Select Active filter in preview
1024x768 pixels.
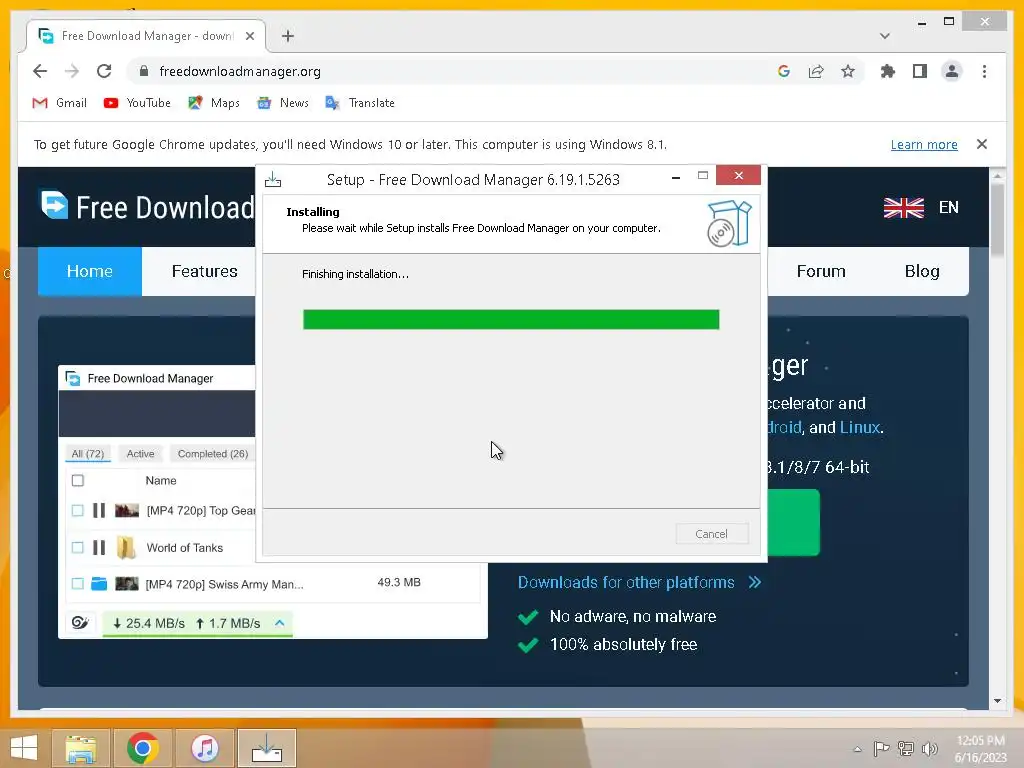140,453
